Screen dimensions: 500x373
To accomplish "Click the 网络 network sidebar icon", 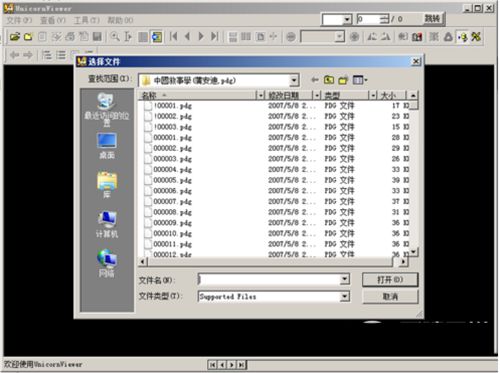I will pos(107,263).
